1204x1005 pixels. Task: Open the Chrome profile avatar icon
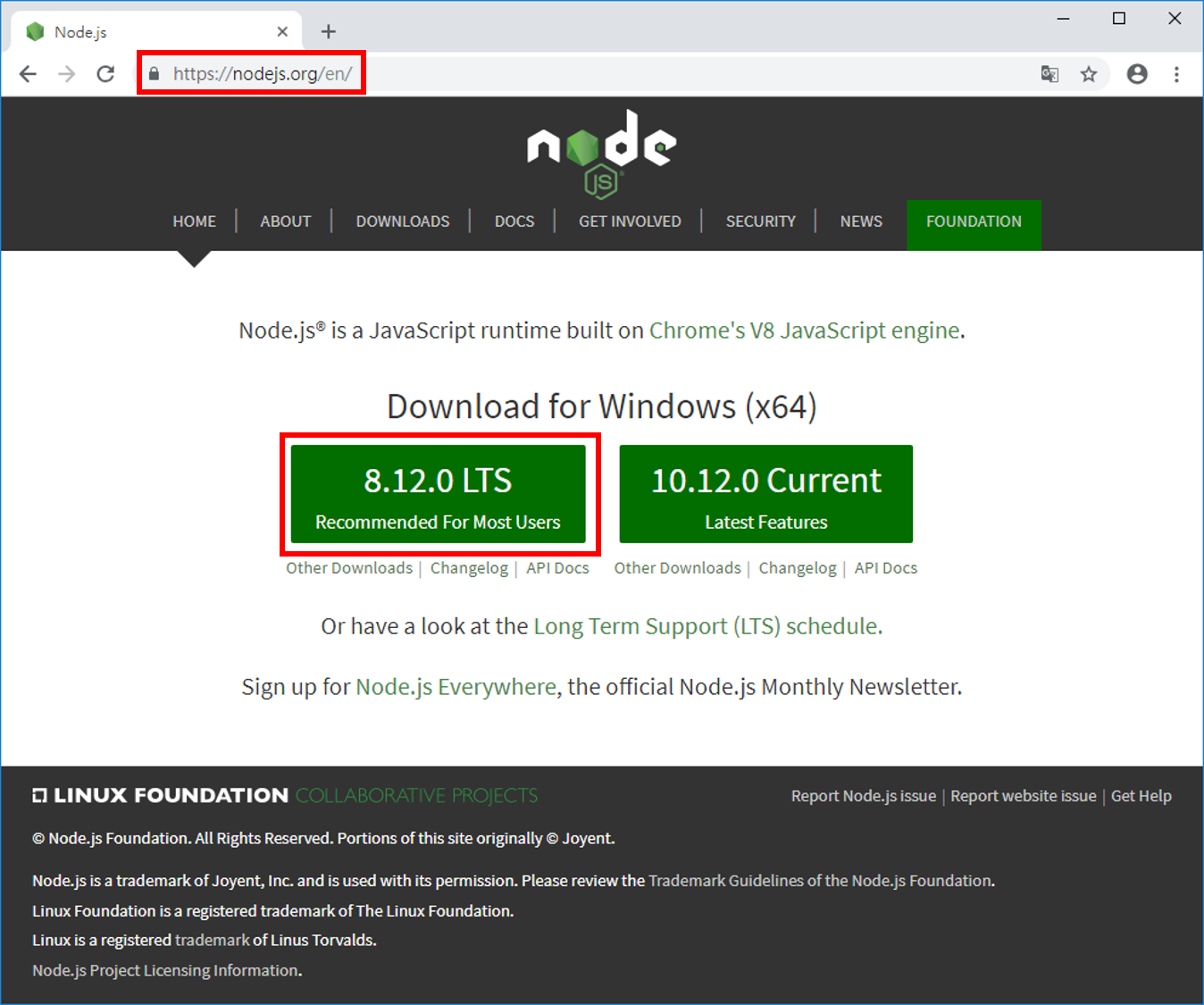coord(1137,74)
